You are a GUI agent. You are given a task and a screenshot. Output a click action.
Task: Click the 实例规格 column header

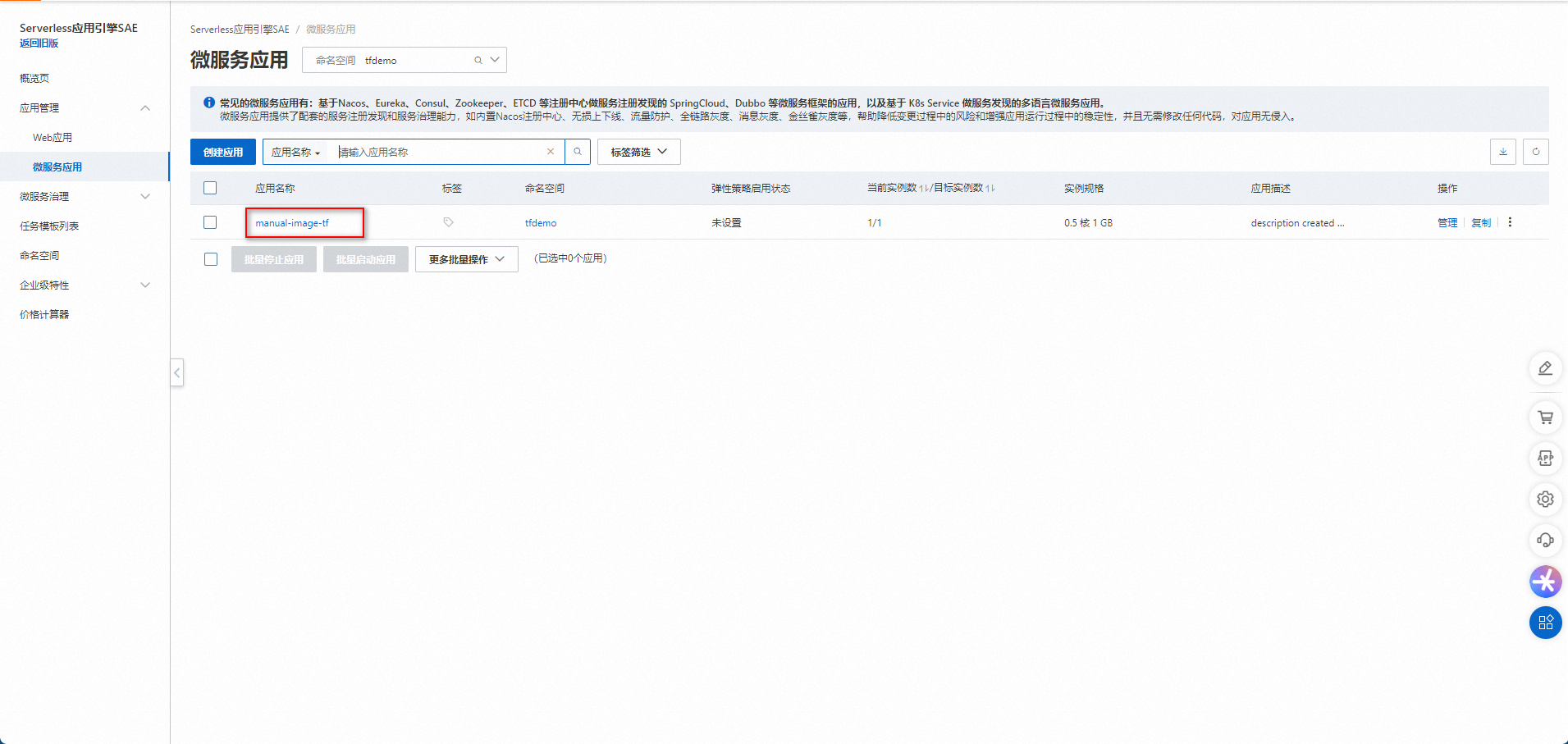pyautogui.click(x=1084, y=189)
